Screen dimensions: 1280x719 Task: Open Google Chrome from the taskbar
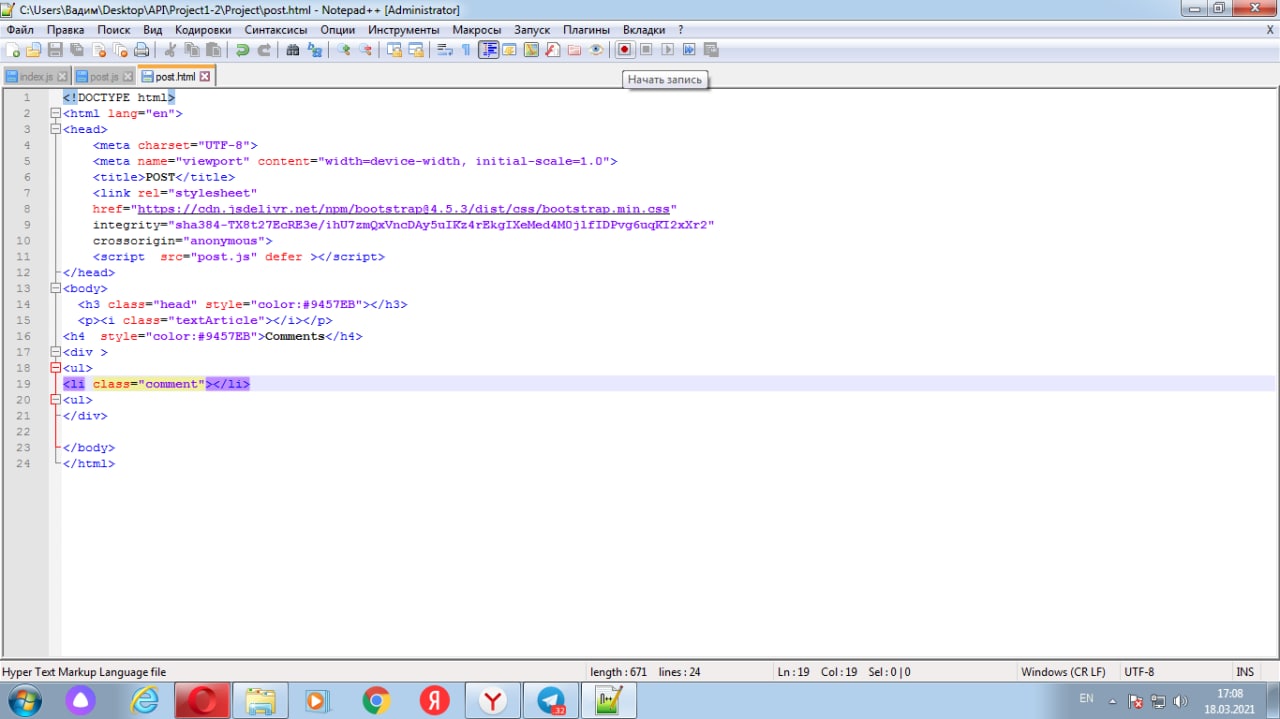coord(376,701)
